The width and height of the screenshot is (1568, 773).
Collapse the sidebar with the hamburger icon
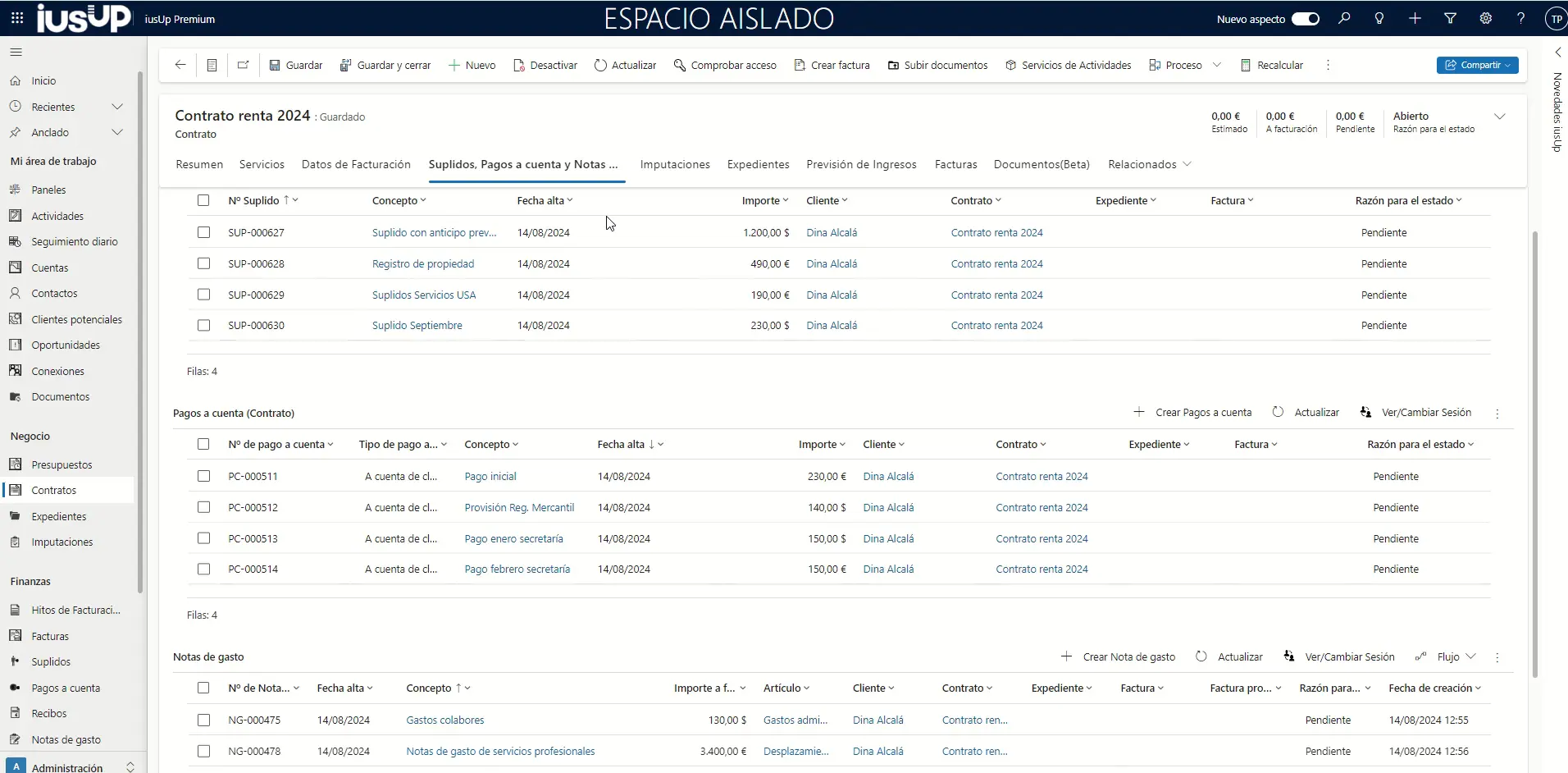click(x=16, y=53)
